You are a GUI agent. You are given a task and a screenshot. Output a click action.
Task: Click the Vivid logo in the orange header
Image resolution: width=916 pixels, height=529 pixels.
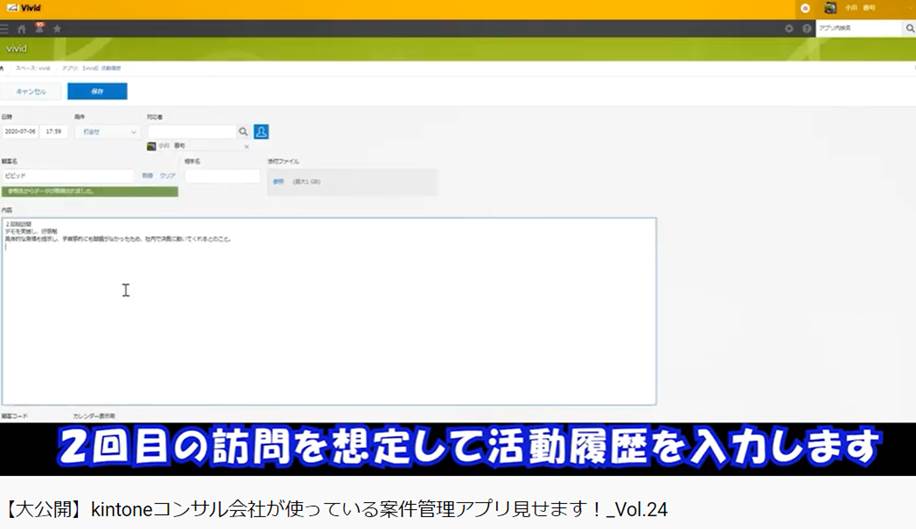24,8
